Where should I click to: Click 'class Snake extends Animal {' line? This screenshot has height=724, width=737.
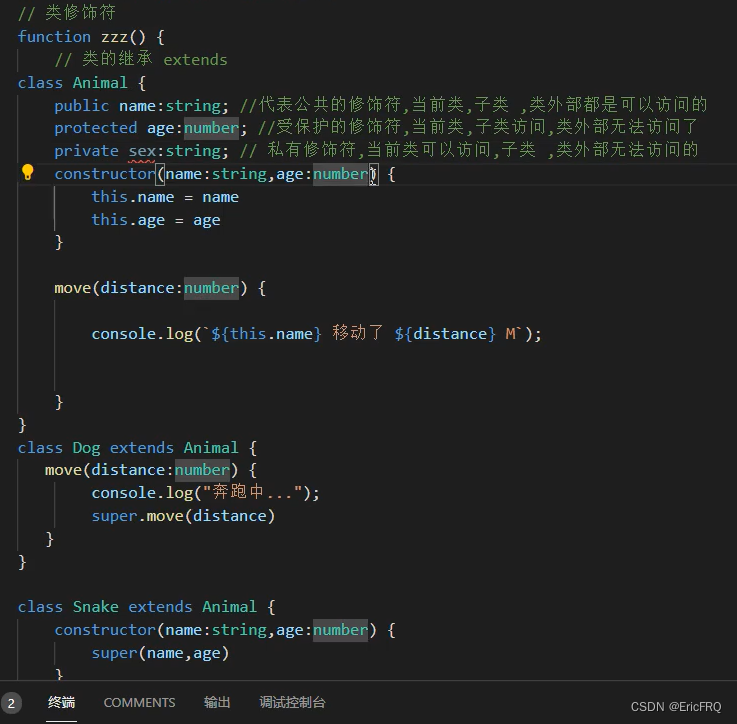147,606
